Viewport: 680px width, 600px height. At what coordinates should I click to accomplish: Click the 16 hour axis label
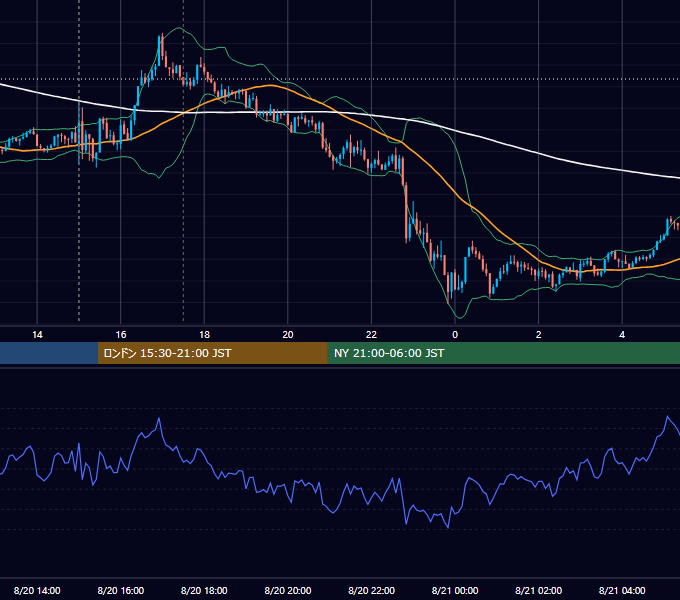click(121, 335)
